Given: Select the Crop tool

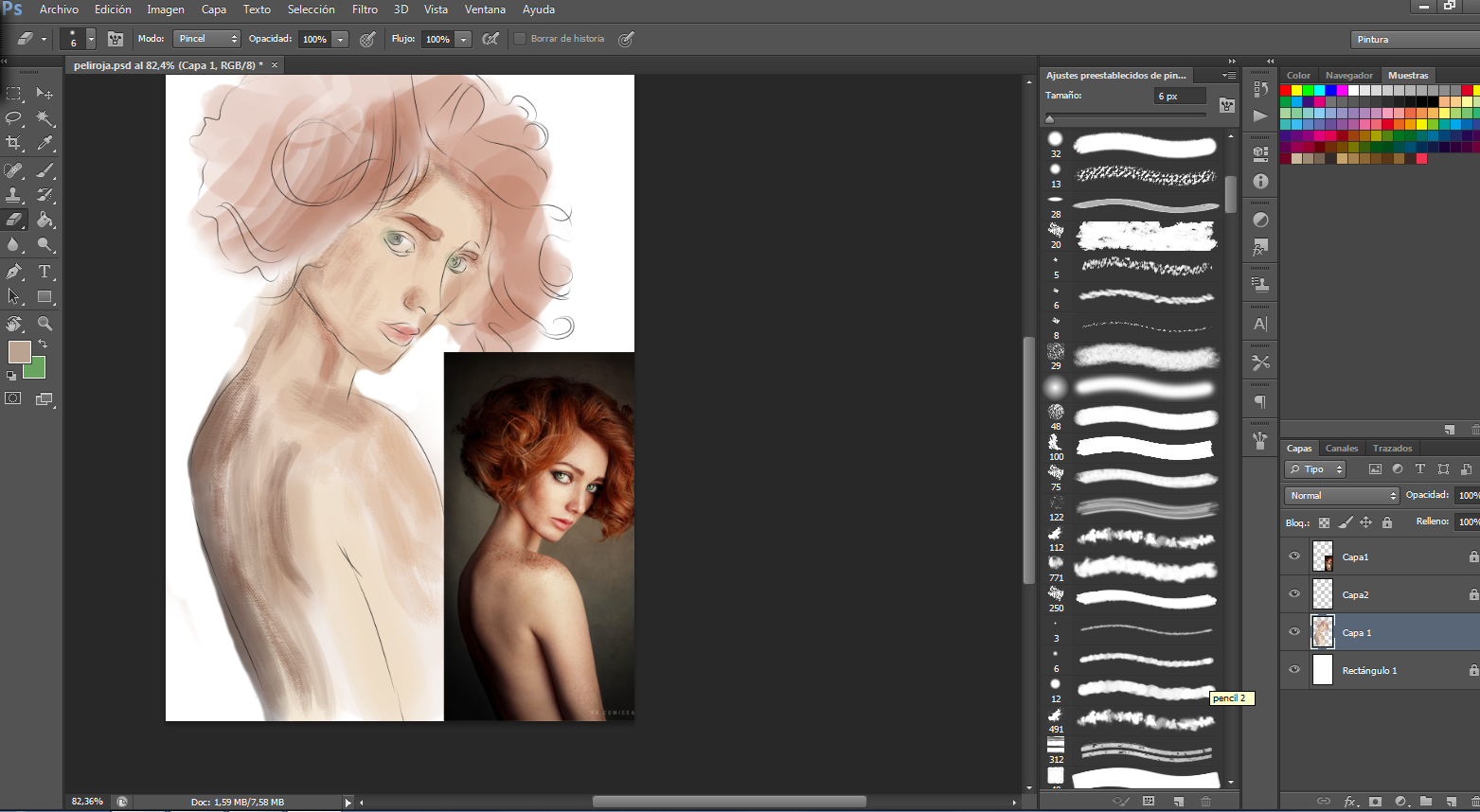Looking at the screenshot, I should click(x=13, y=143).
